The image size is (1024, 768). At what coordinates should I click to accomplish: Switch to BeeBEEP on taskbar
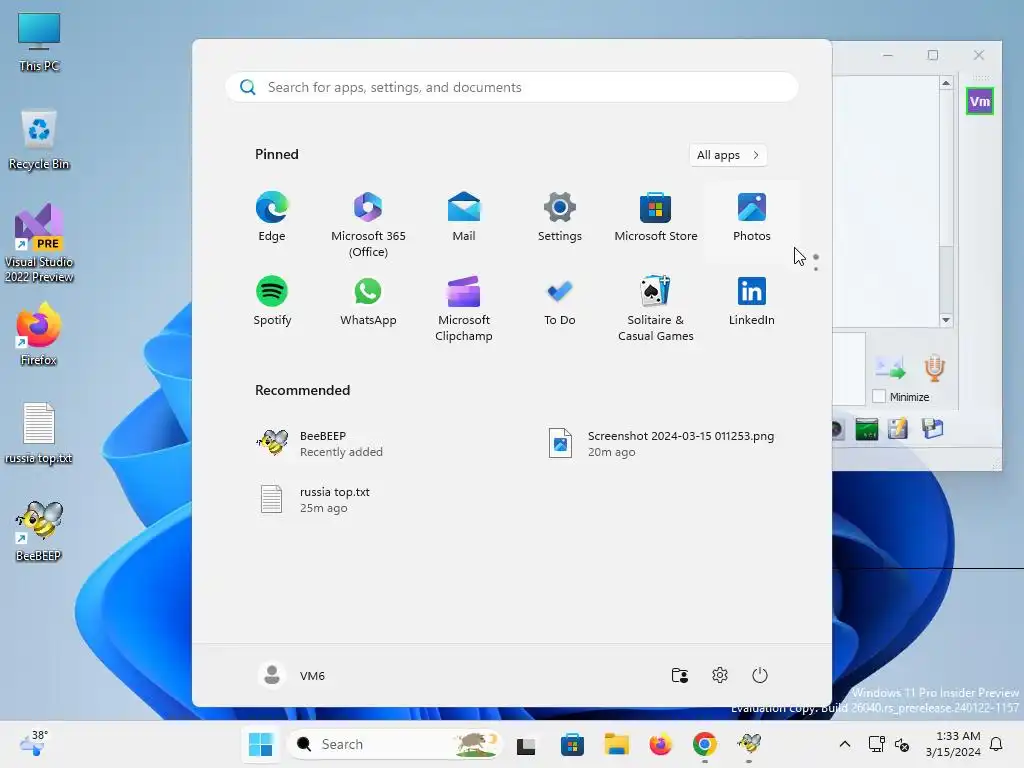coord(749,744)
